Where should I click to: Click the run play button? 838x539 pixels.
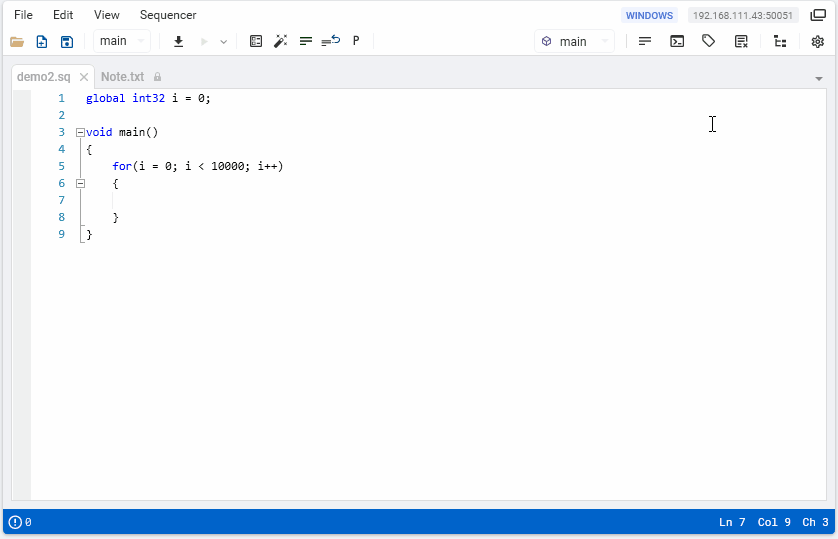pyautogui.click(x=204, y=42)
